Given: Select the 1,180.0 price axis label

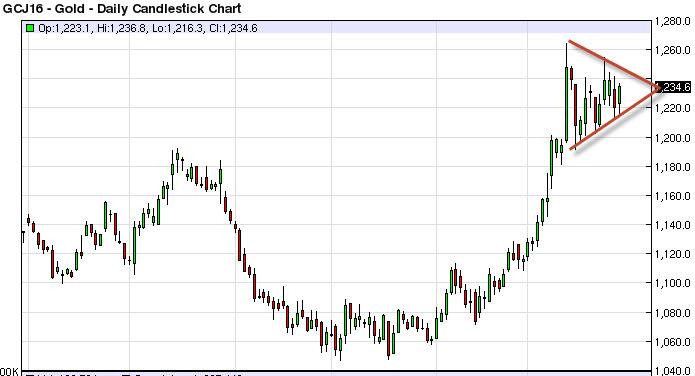Looking at the screenshot, I should click(672, 167).
